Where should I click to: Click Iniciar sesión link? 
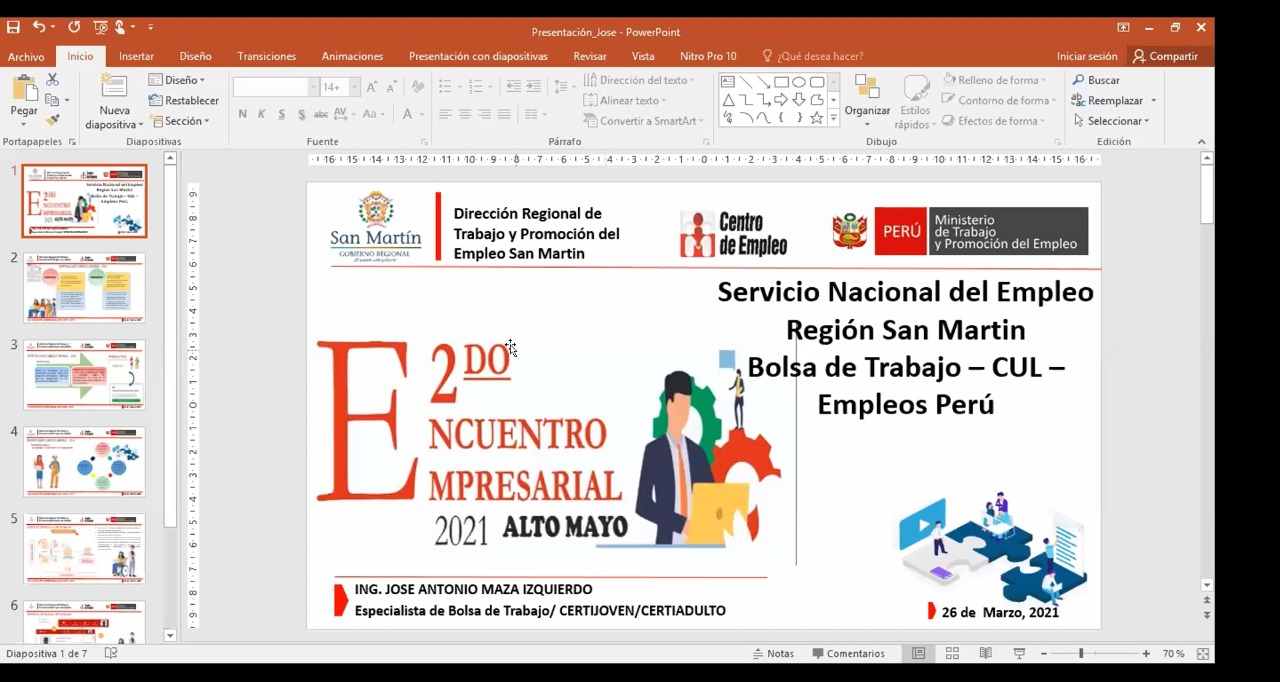click(1087, 57)
